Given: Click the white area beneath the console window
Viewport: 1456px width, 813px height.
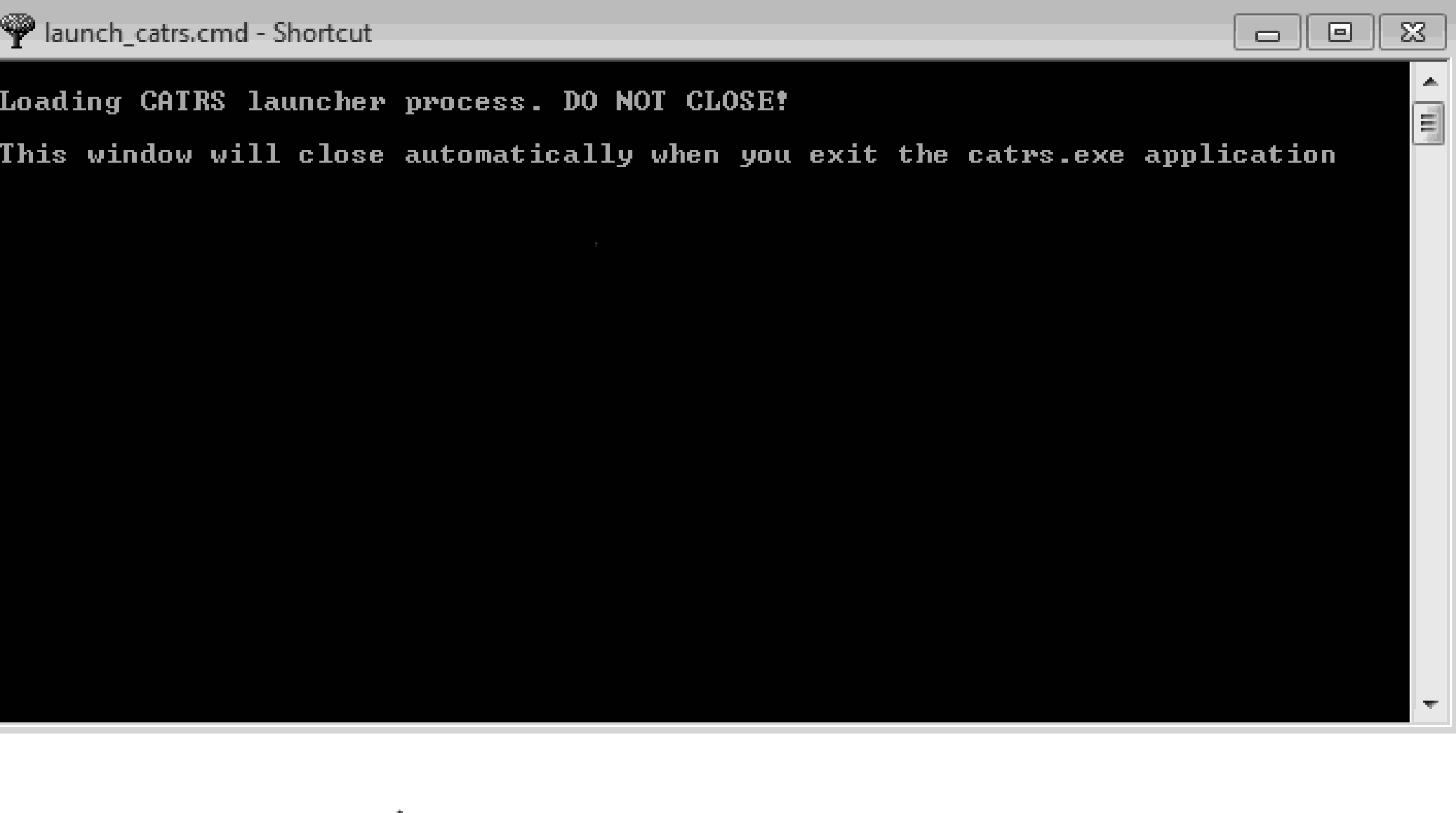Looking at the screenshot, I should (x=728, y=773).
